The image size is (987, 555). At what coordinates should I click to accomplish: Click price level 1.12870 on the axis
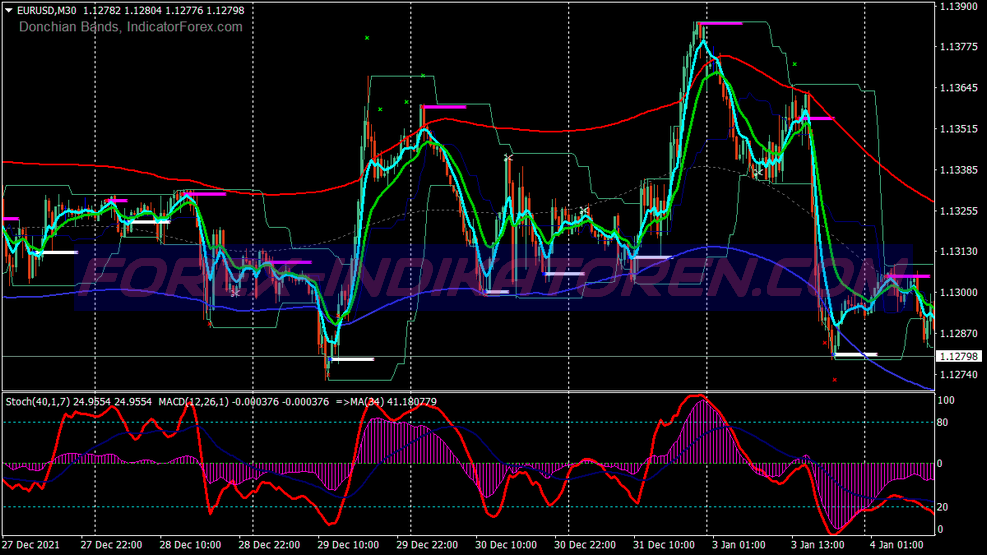click(x=958, y=334)
